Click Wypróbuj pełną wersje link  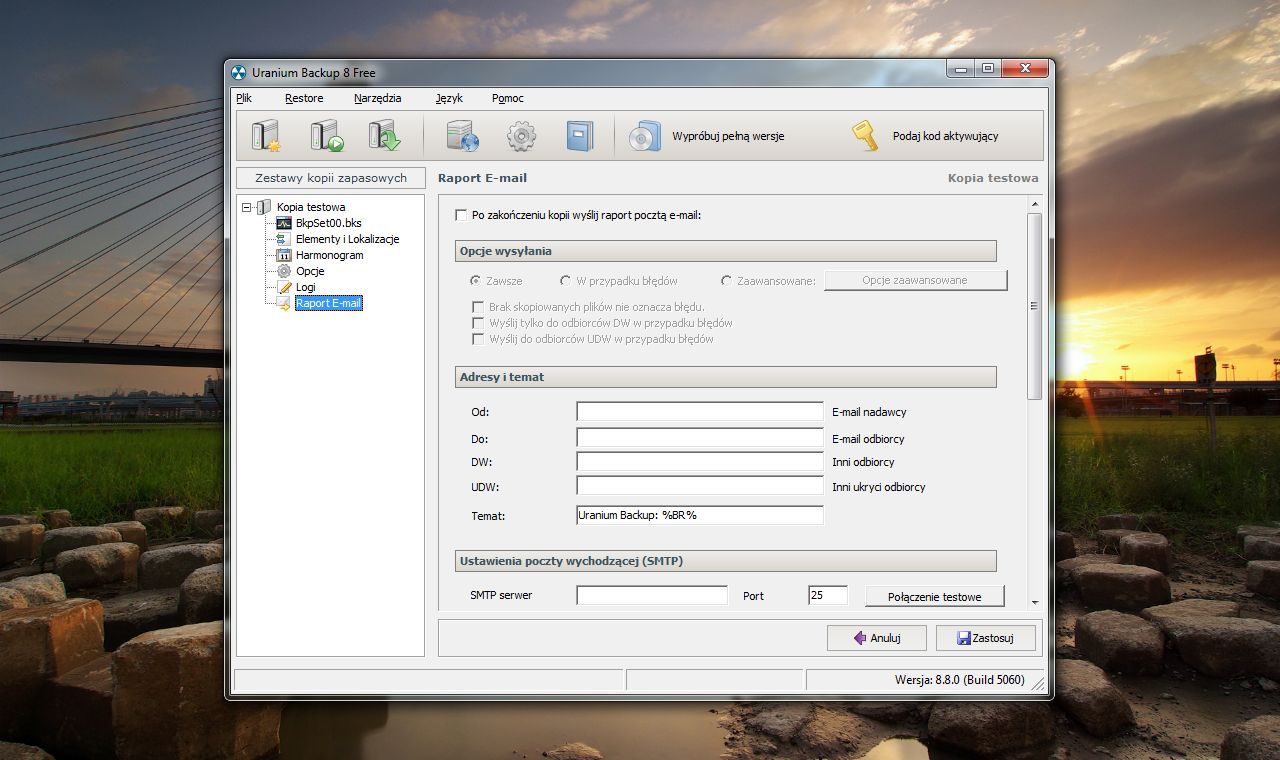tap(728, 136)
